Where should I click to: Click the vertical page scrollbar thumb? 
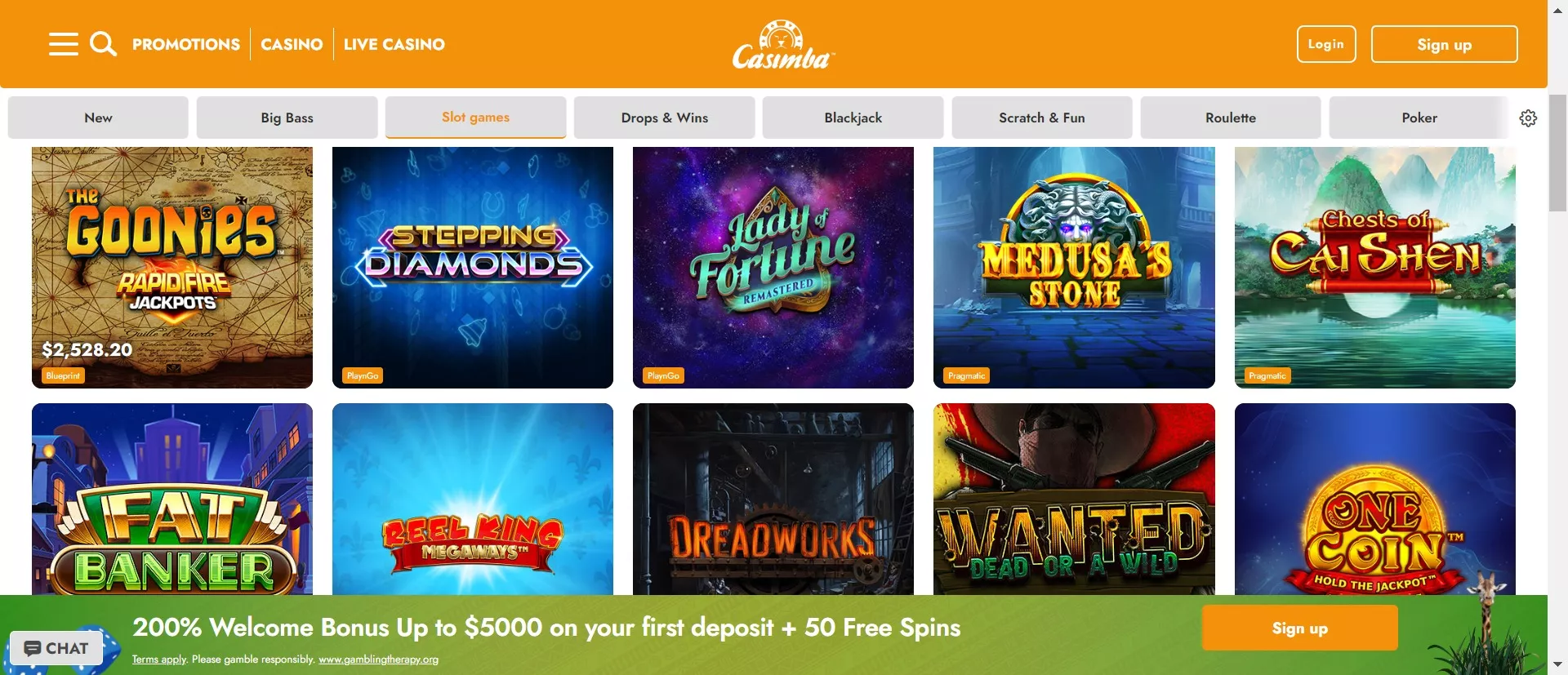pyautogui.click(x=1557, y=153)
